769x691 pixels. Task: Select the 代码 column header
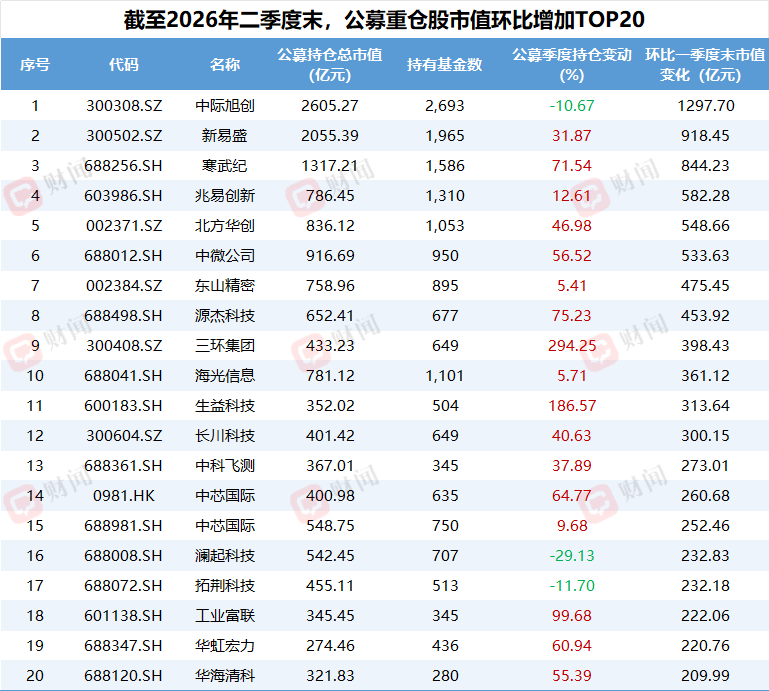point(124,64)
